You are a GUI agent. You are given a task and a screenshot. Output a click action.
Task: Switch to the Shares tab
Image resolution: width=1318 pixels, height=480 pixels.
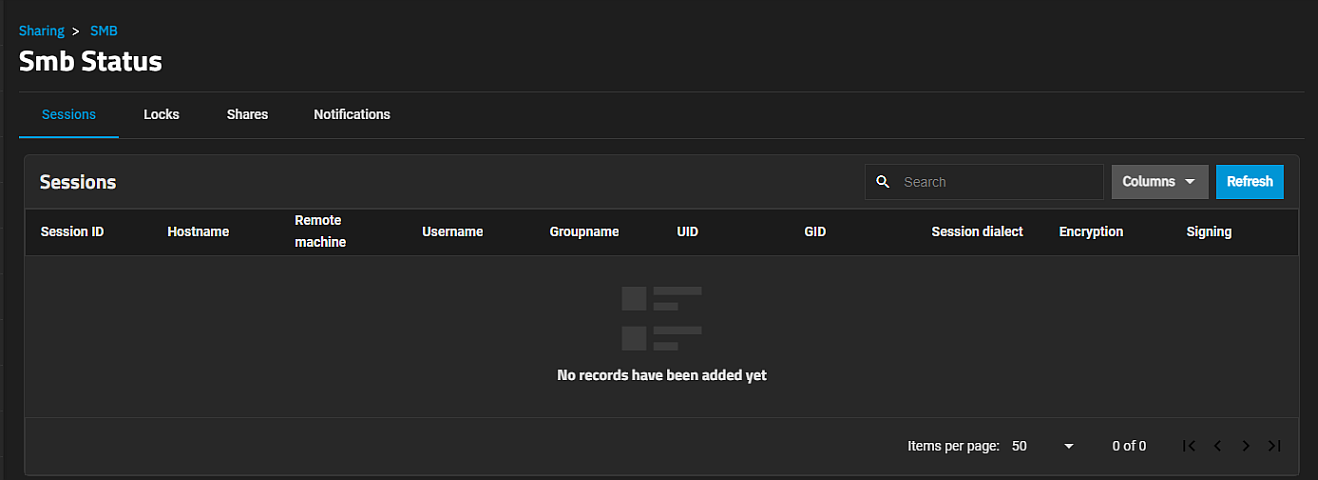click(x=247, y=115)
